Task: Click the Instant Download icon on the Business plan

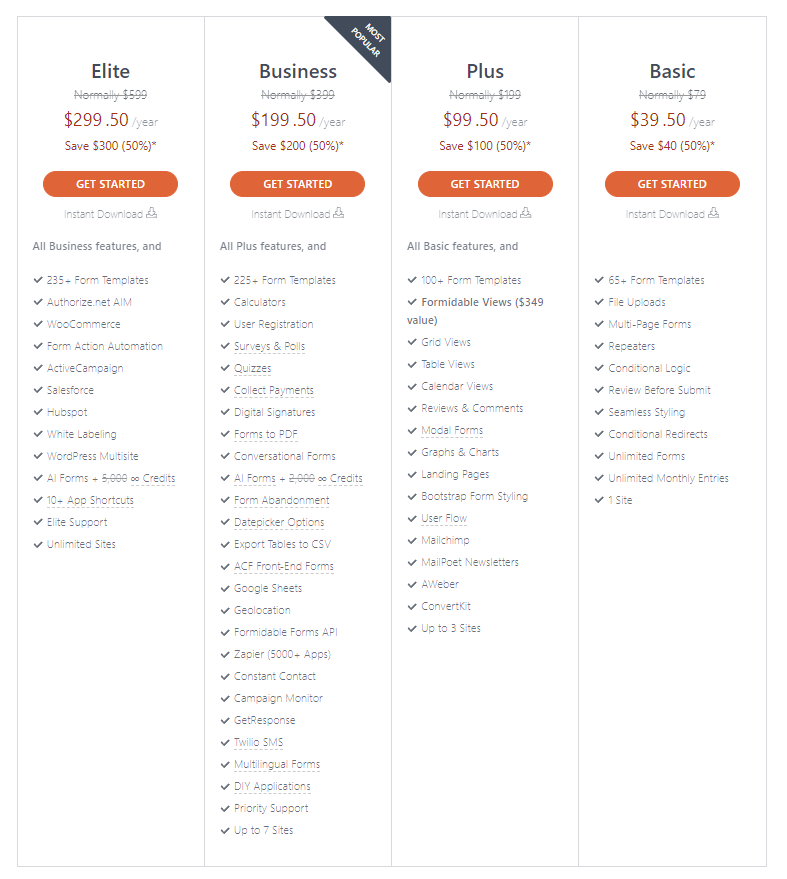Action: pyautogui.click(x=340, y=213)
